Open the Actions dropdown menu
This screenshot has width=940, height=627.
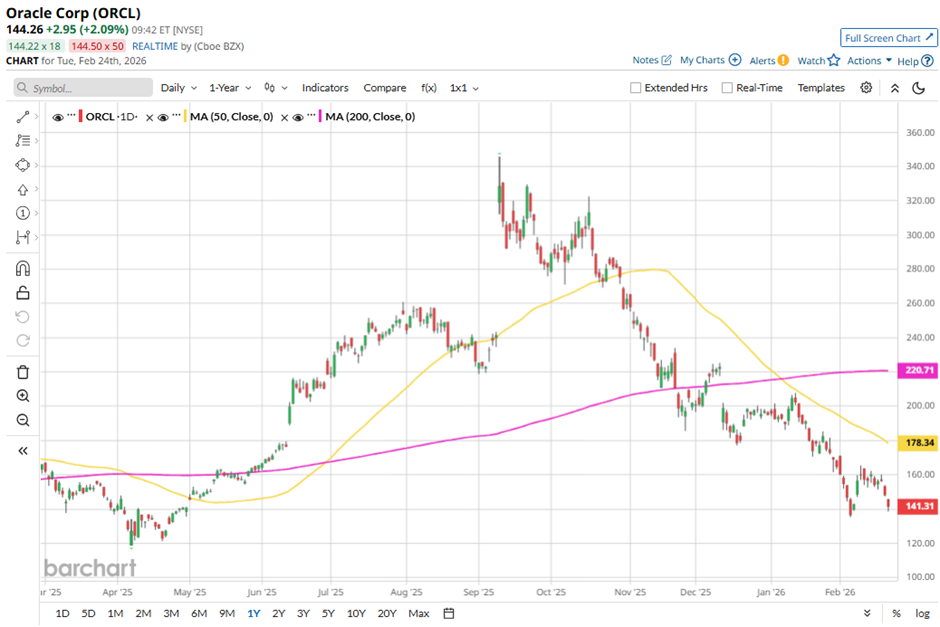[x=869, y=61]
